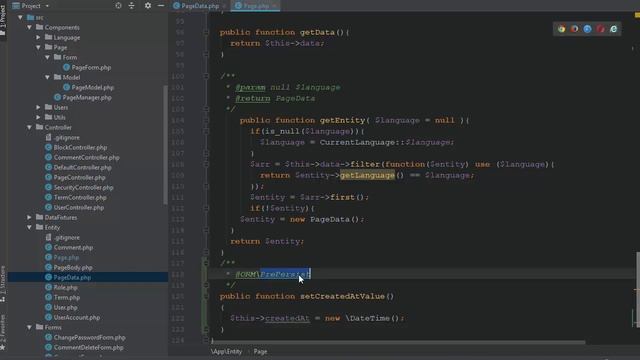This screenshot has width=640, height=360.
Task: Collapse the Model folder
Action: coord(47,77)
